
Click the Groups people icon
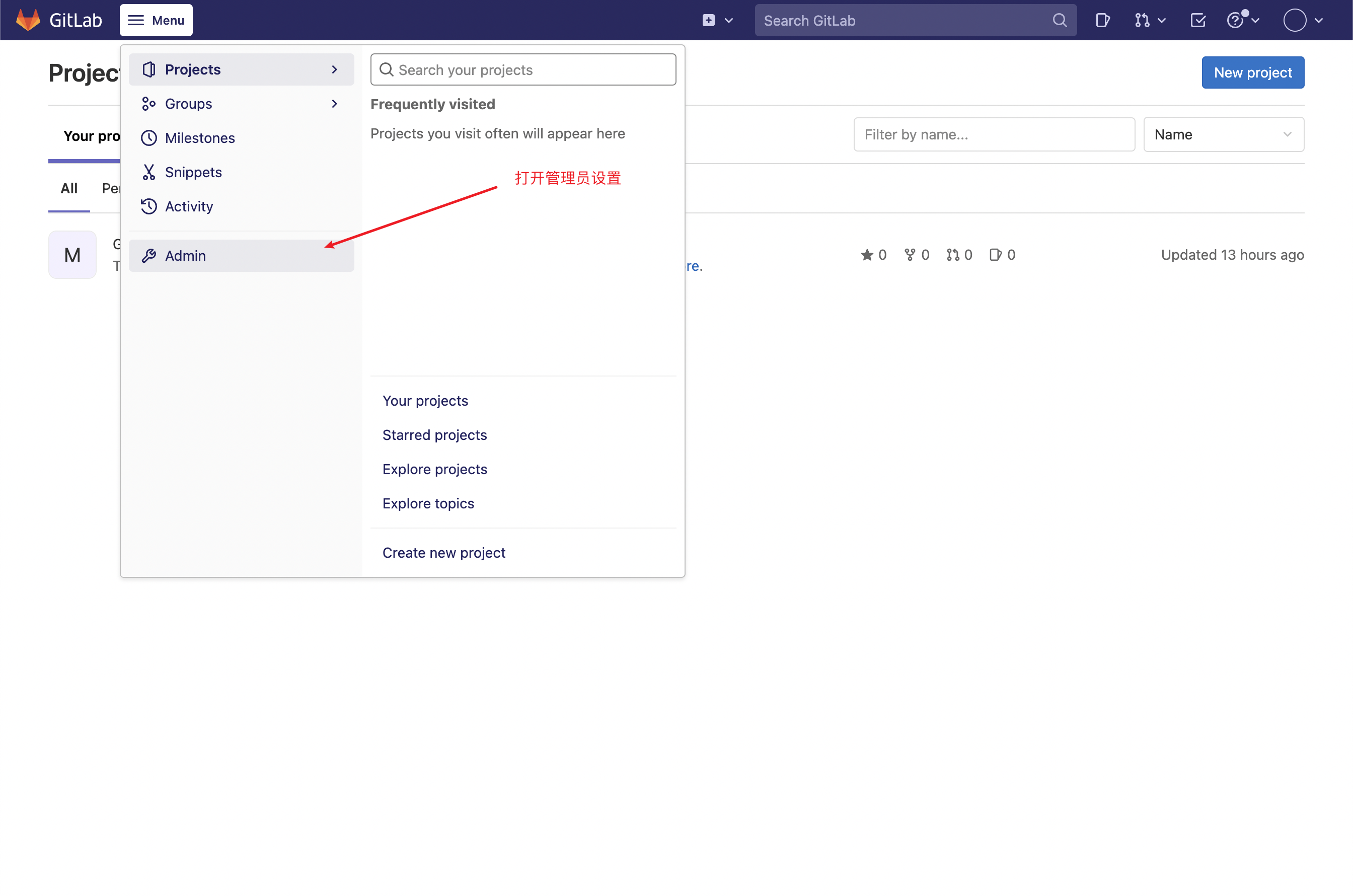[x=148, y=103]
